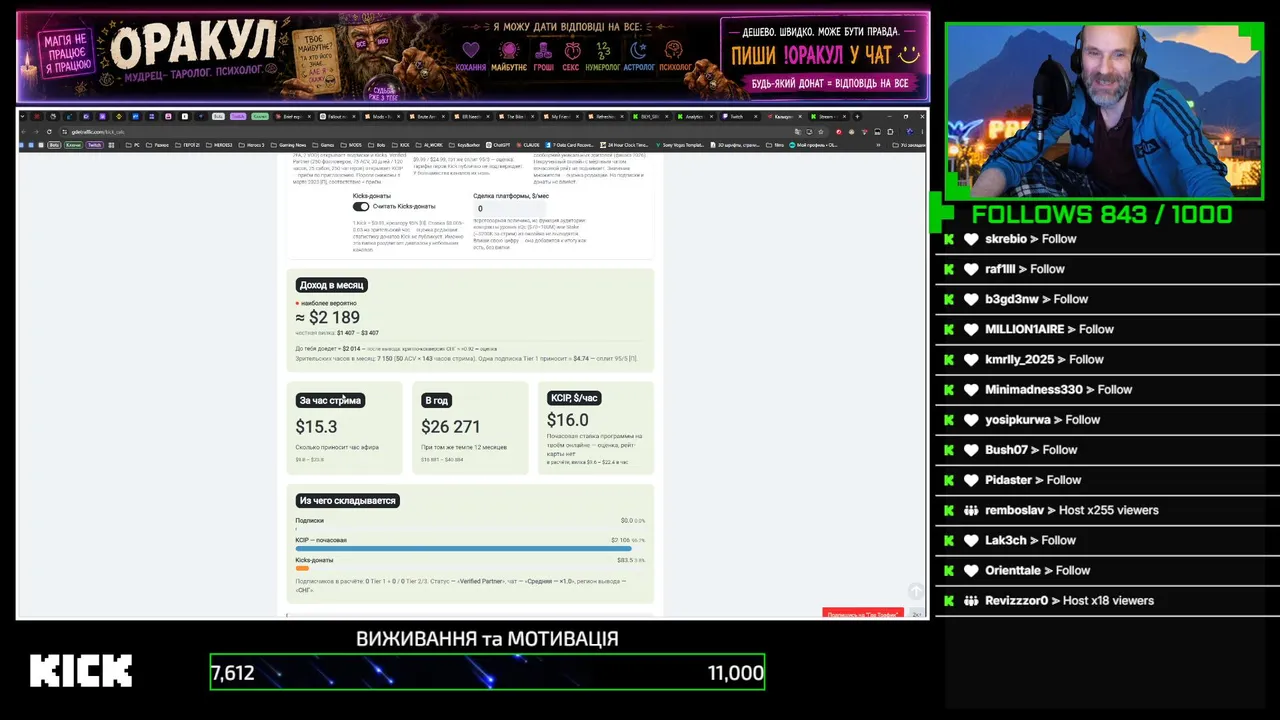Click the 'FOLLOWS 843 / 1000' counter

tap(1102, 214)
